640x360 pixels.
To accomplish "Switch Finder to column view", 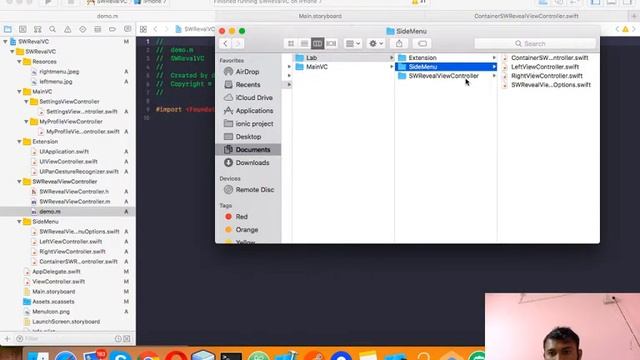I will click(318, 43).
